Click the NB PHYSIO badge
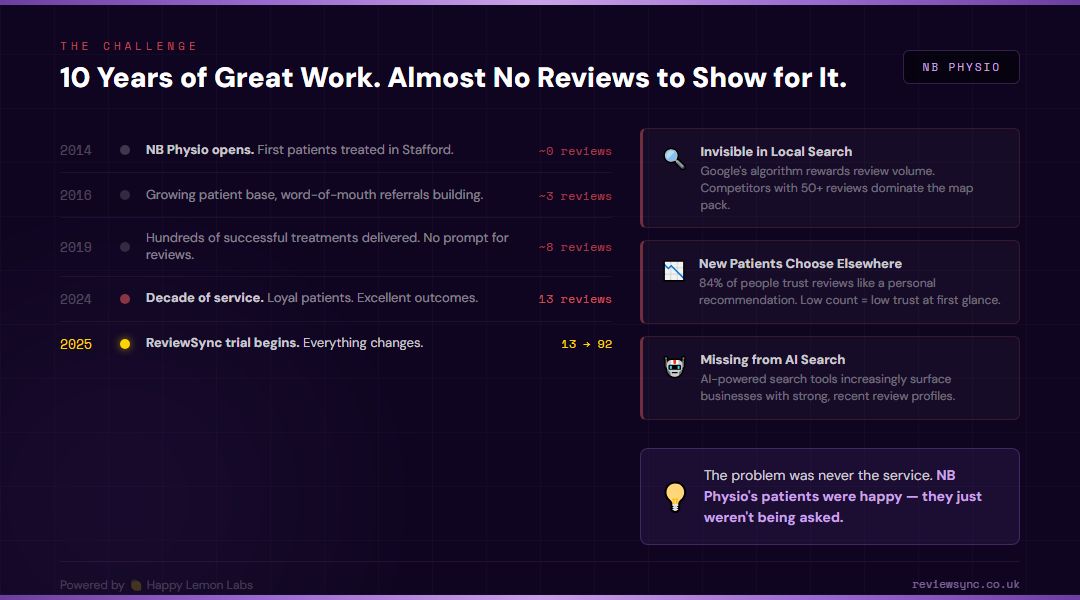This screenshot has height=600, width=1080. coord(961,67)
